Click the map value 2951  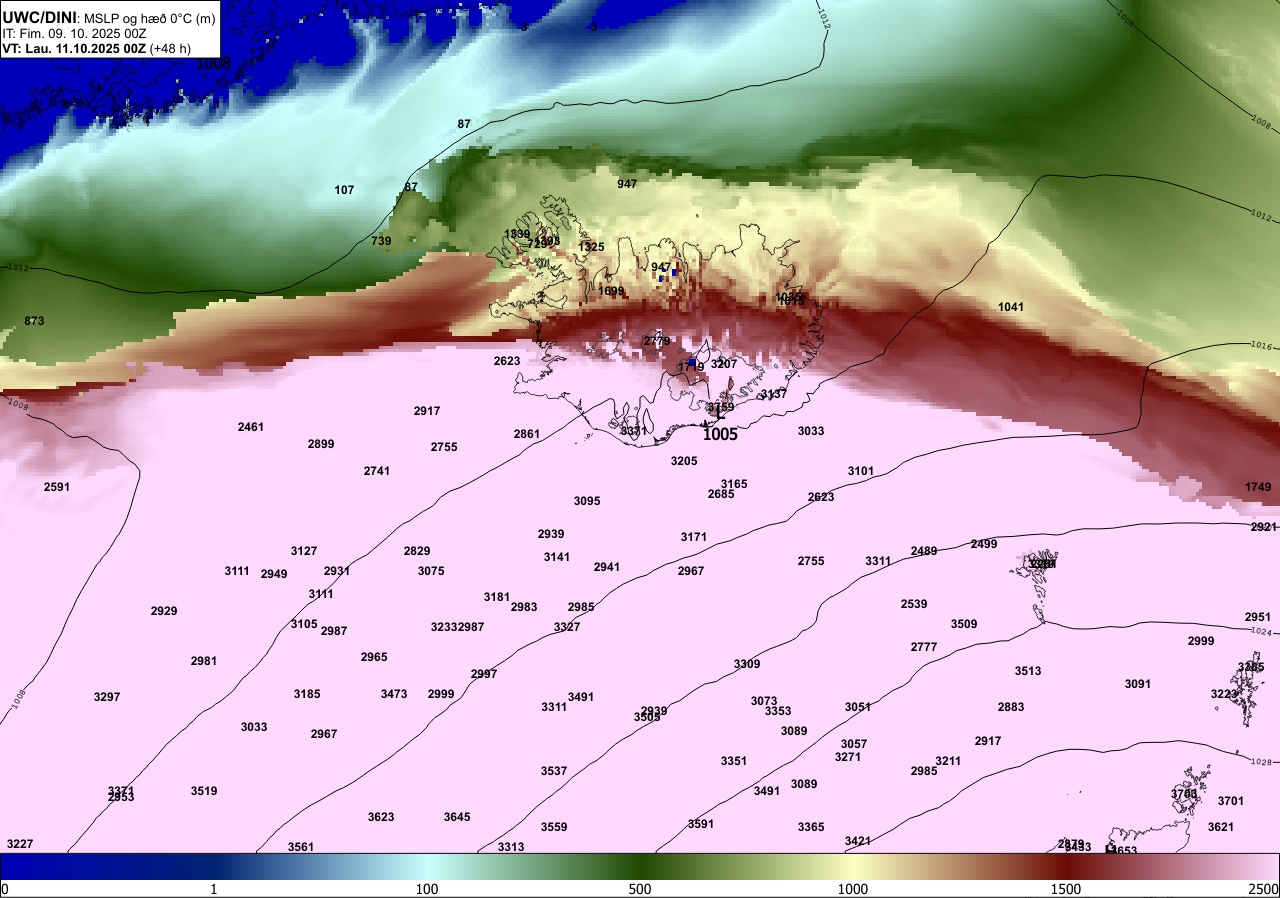click(1258, 617)
